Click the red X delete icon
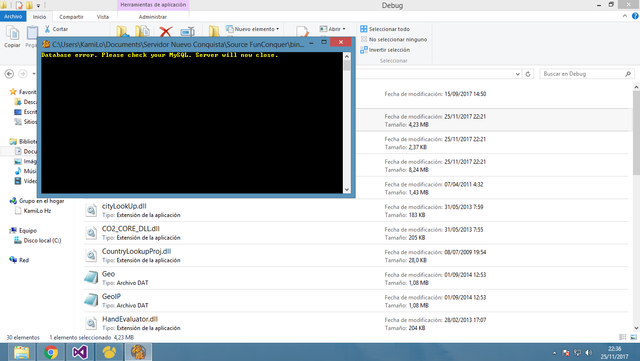This screenshot has width=640, height=361. [166, 31]
